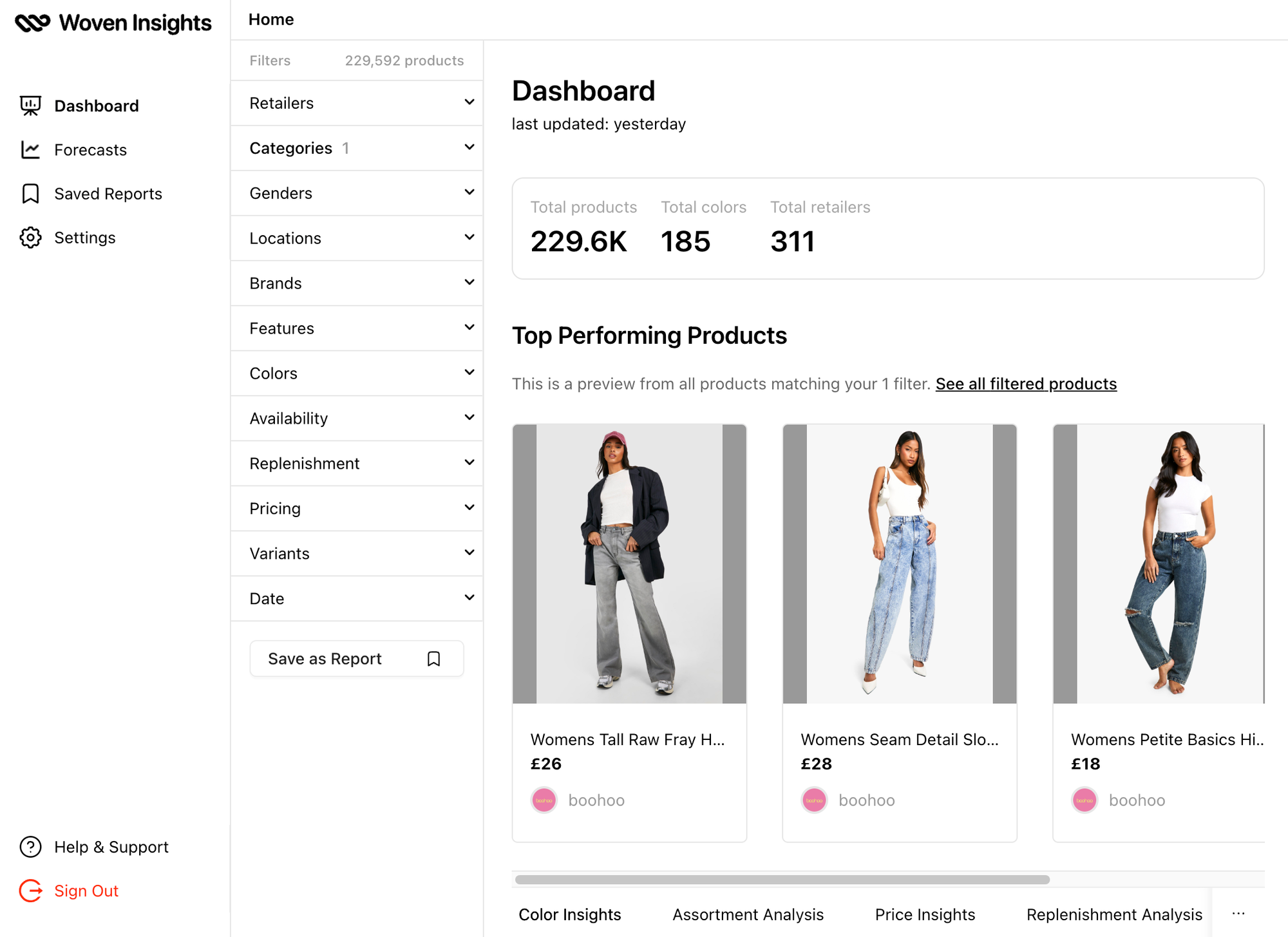Click the 'Womens Tall Raw Fray H...' title

tap(627, 740)
